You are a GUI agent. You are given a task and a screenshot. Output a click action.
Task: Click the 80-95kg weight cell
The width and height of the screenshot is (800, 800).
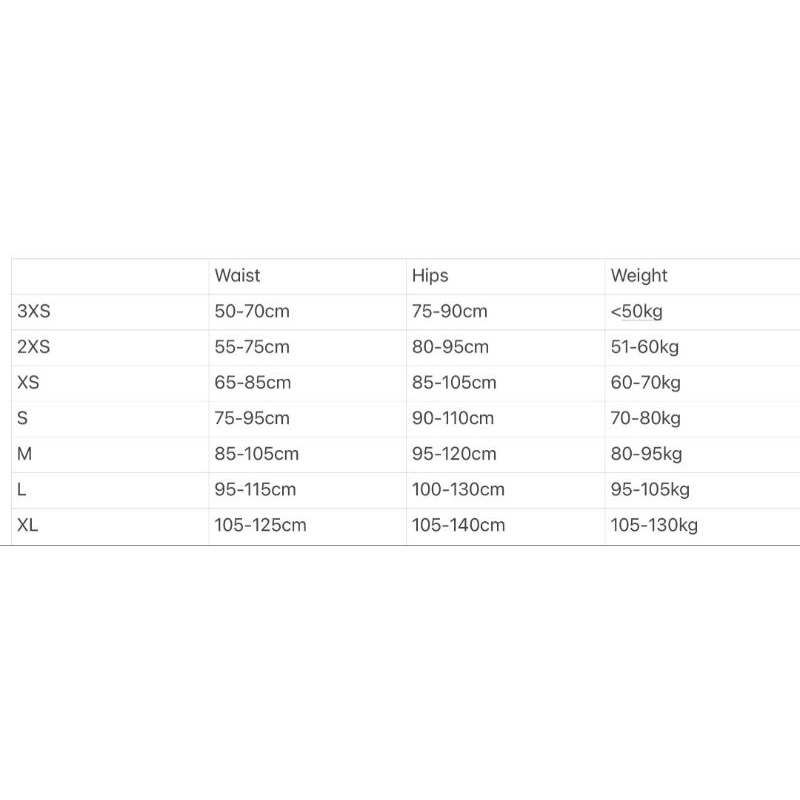(646, 454)
